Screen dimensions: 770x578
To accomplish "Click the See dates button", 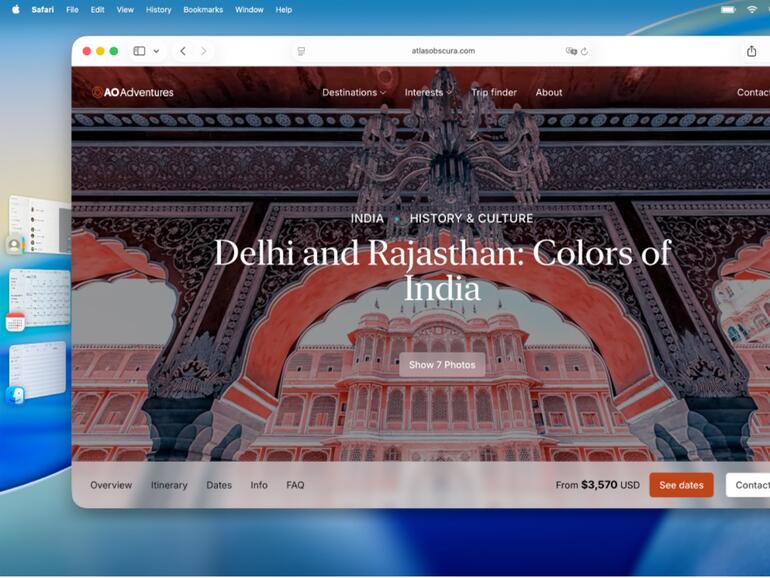I will pos(681,485).
